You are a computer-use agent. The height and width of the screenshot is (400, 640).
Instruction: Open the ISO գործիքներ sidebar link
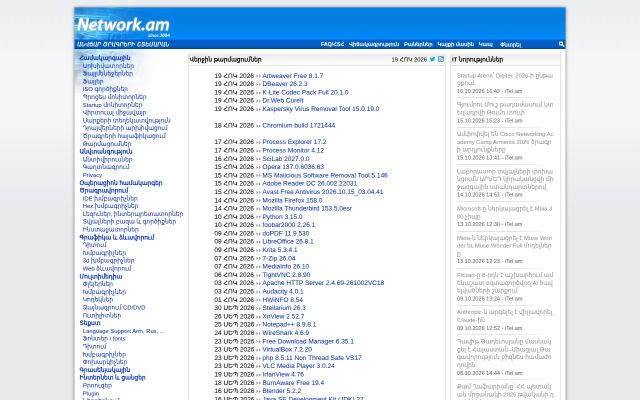pos(105,89)
